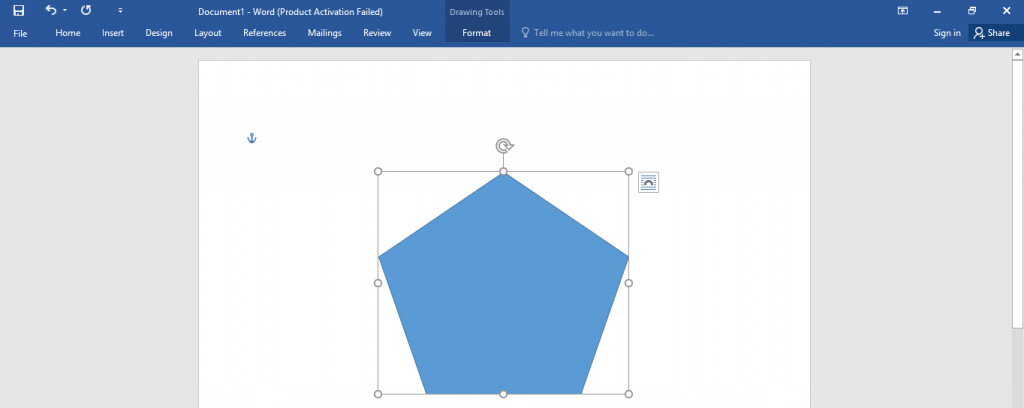The width and height of the screenshot is (1024, 408).
Task: Click the anchor icon in the margin
Action: (251, 138)
